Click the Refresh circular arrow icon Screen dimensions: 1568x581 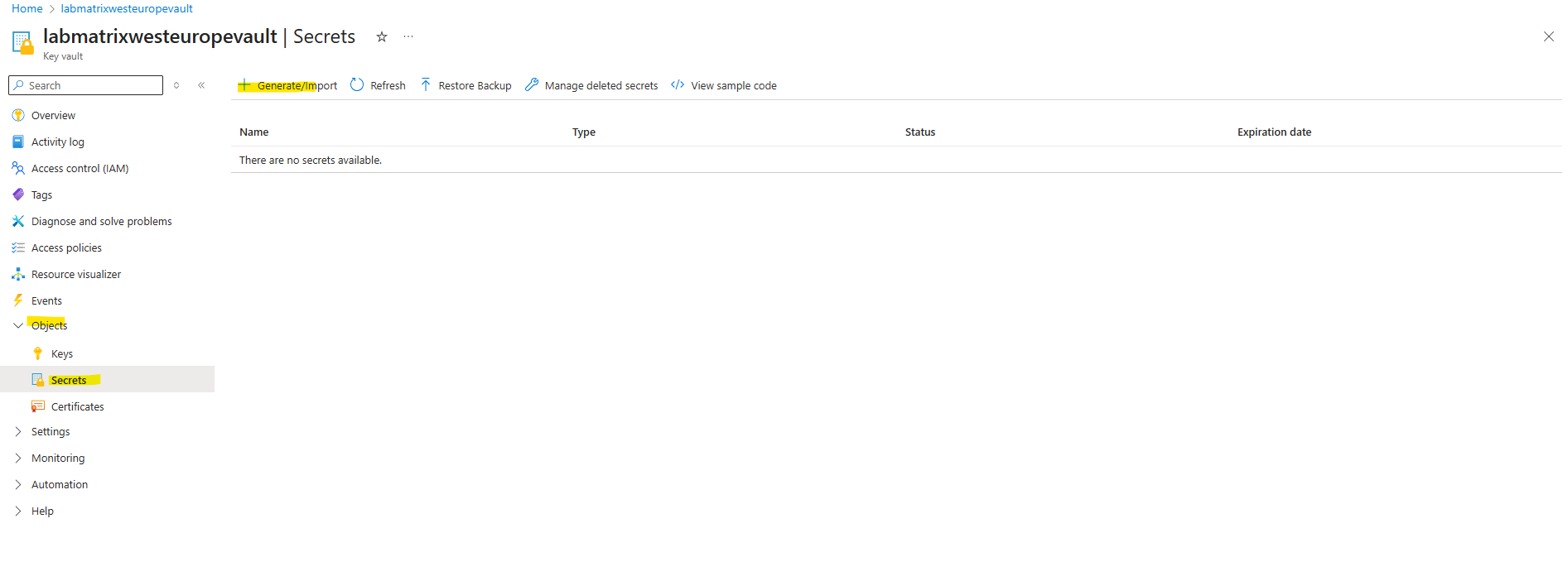click(x=357, y=85)
